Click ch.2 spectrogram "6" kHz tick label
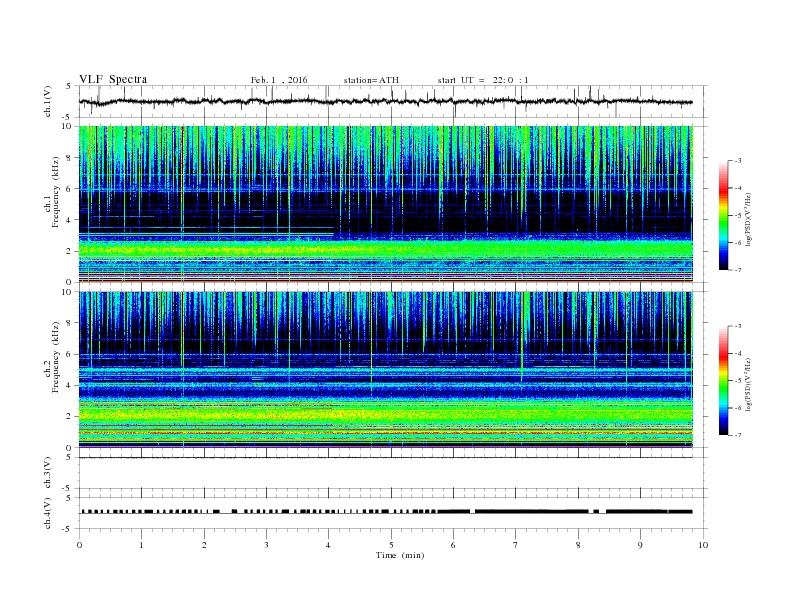 tap(69, 354)
